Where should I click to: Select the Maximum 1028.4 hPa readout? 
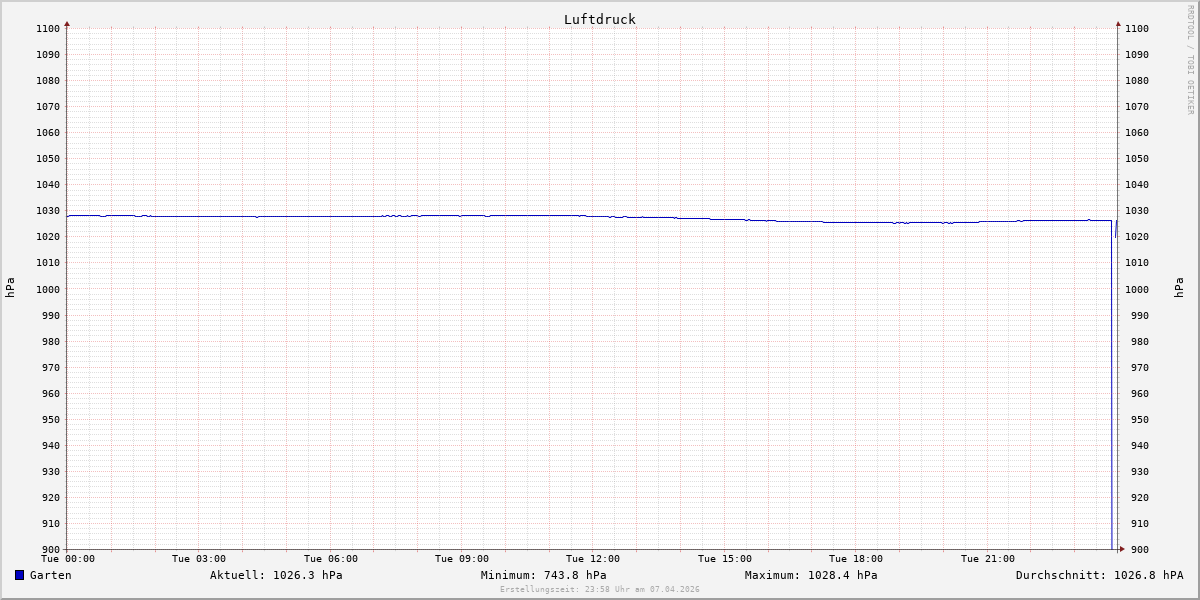click(811, 575)
